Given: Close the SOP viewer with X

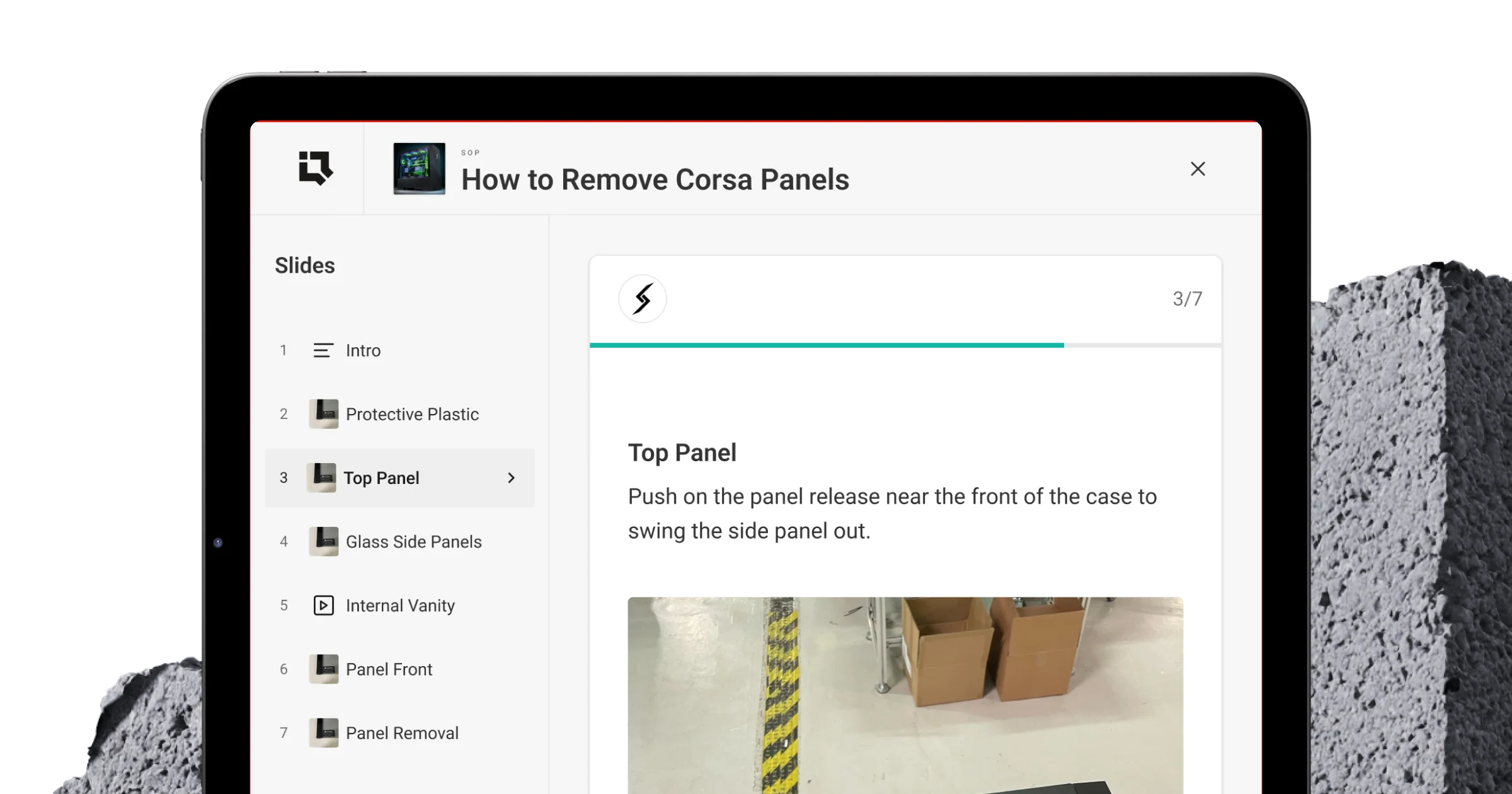Looking at the screenshot, I should (x=1198, y=169).
